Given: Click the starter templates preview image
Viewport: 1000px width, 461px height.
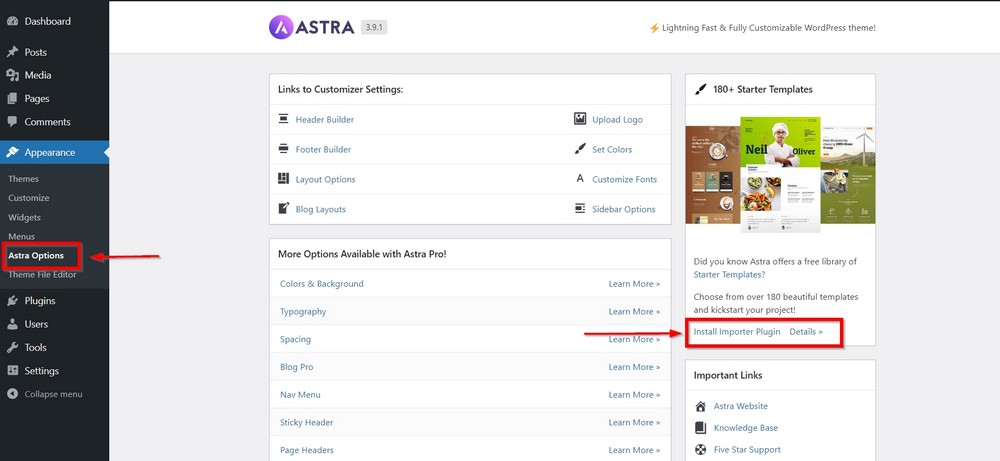Looking at the screenshot, I should tap(780, 174).
